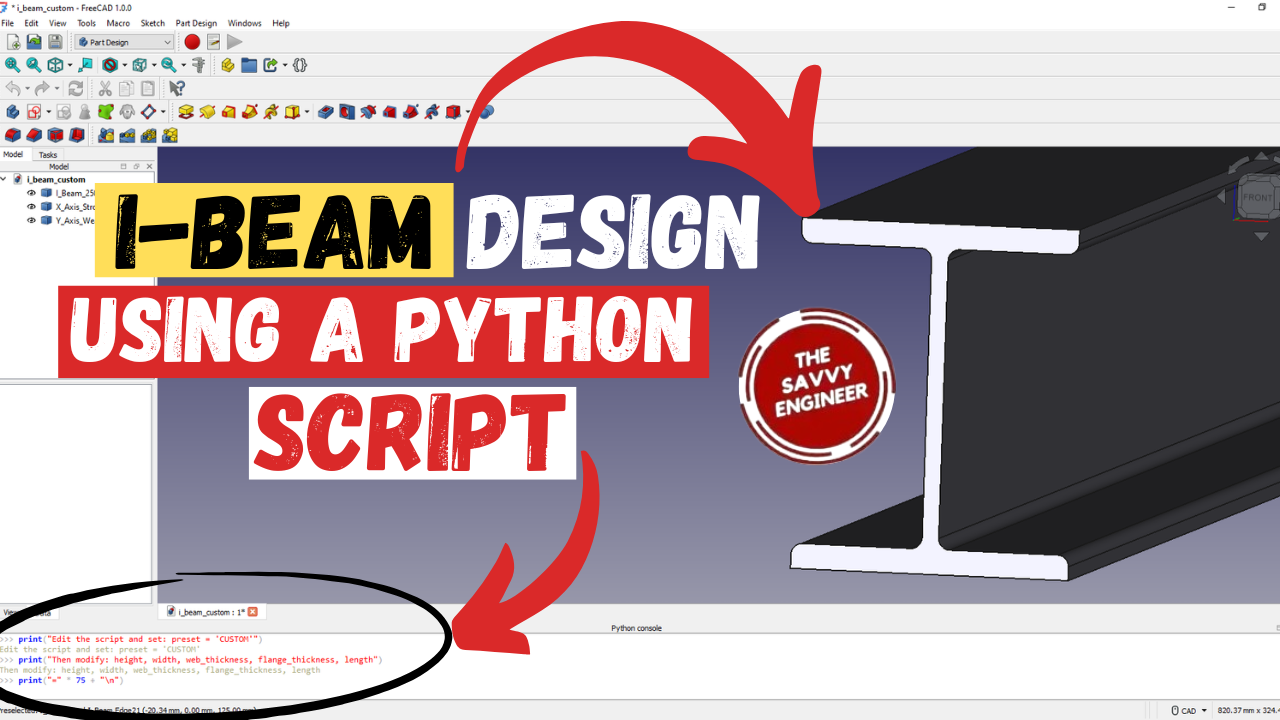Open the Macro menu
Viewport: 1280px width, 720px height.
tap(118, 23)
